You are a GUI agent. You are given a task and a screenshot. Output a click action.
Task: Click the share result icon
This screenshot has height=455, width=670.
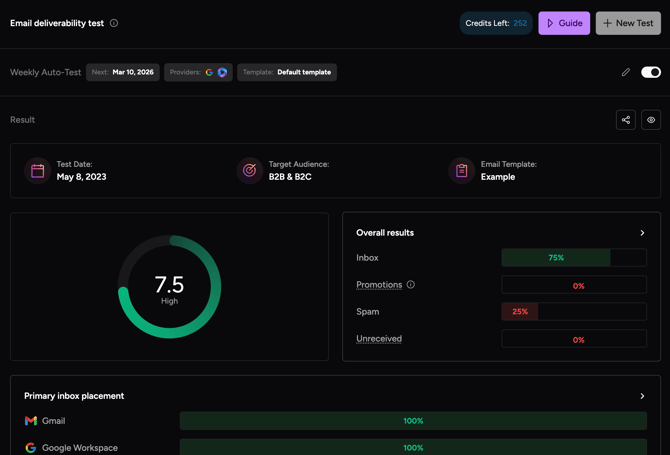click(626, 120)
